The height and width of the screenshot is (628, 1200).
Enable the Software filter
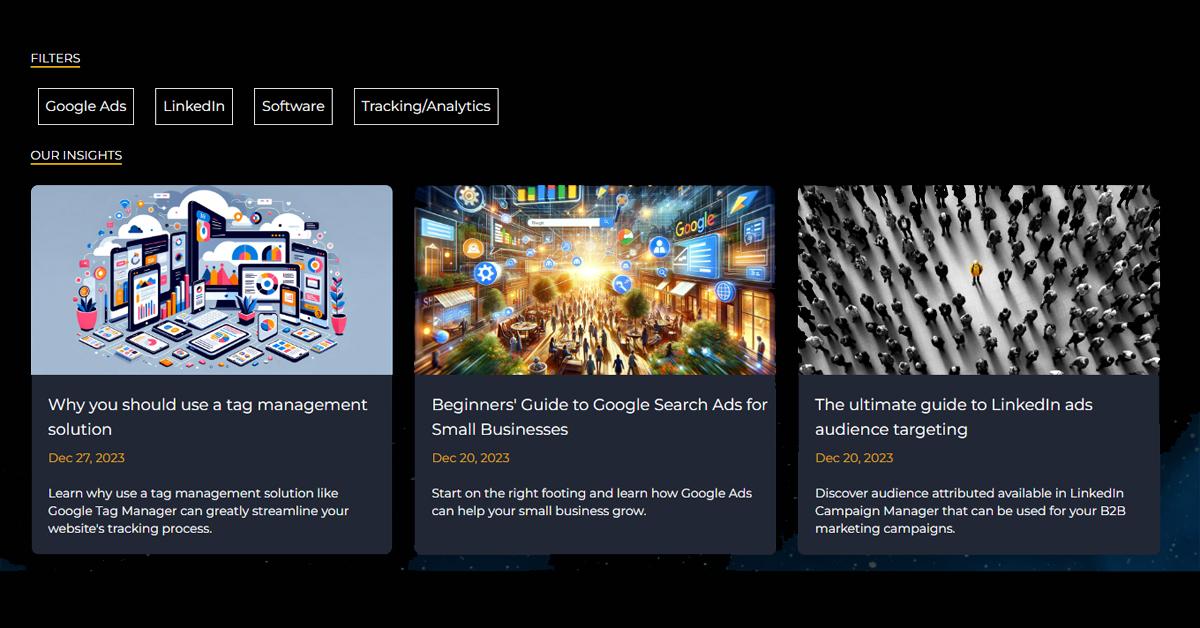(293, 106)
